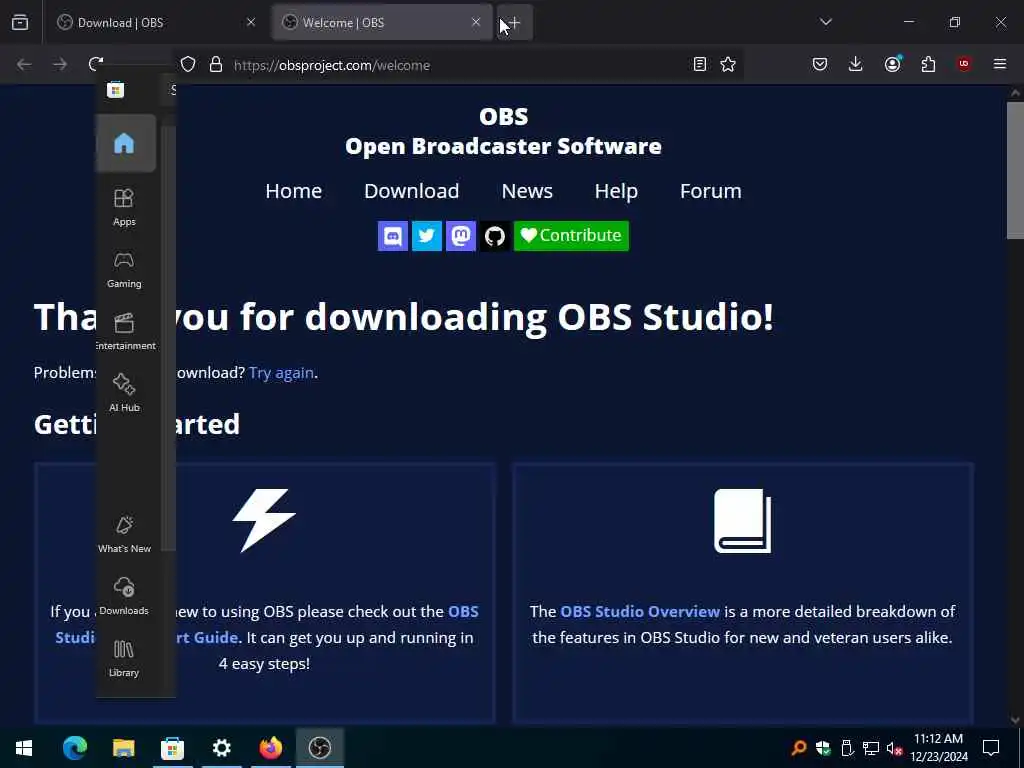
Task: Open the OBS Mastodon icon link
Action: pyautogui.click(x=460, y=236)
